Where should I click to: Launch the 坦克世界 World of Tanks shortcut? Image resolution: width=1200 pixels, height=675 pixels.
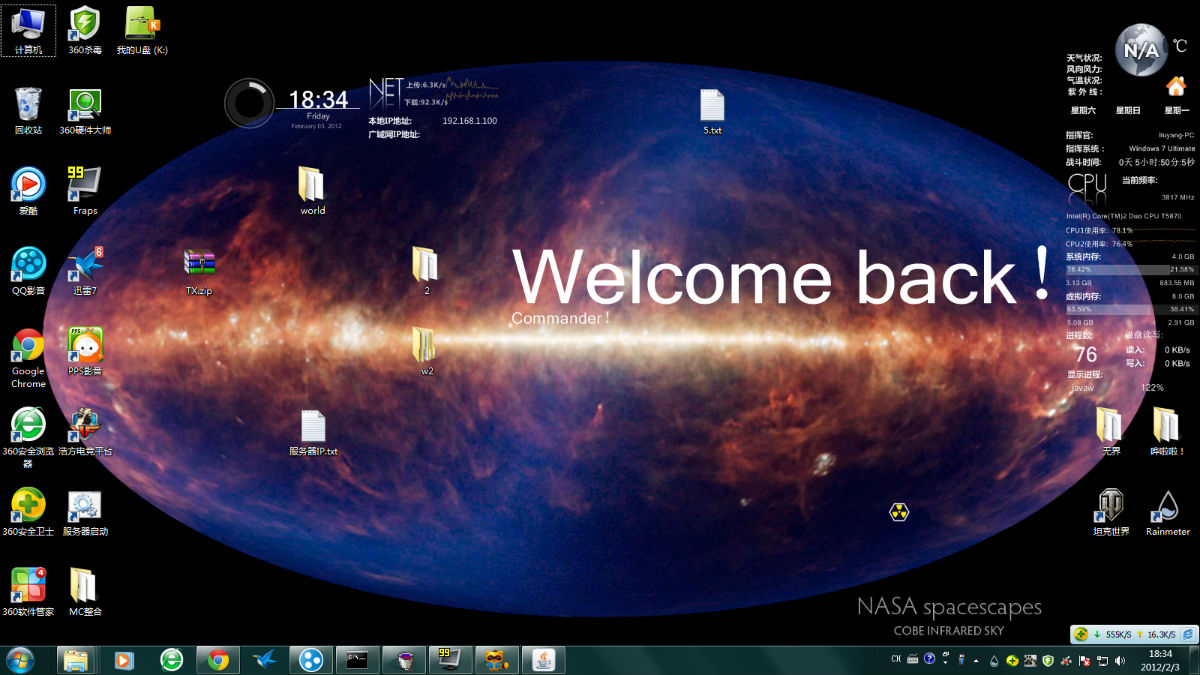point(1111,512)
